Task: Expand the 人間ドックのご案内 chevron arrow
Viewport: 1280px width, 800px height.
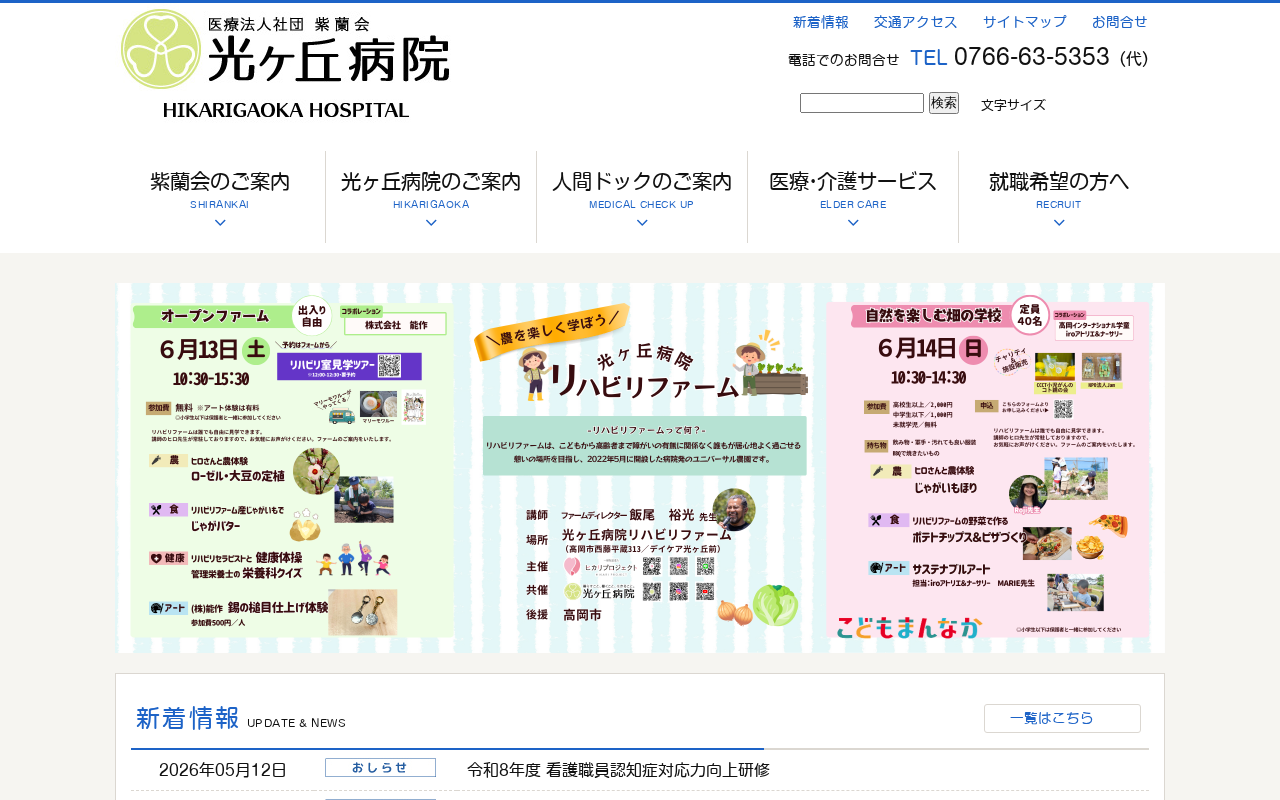Action: click(x=642, y=223)
